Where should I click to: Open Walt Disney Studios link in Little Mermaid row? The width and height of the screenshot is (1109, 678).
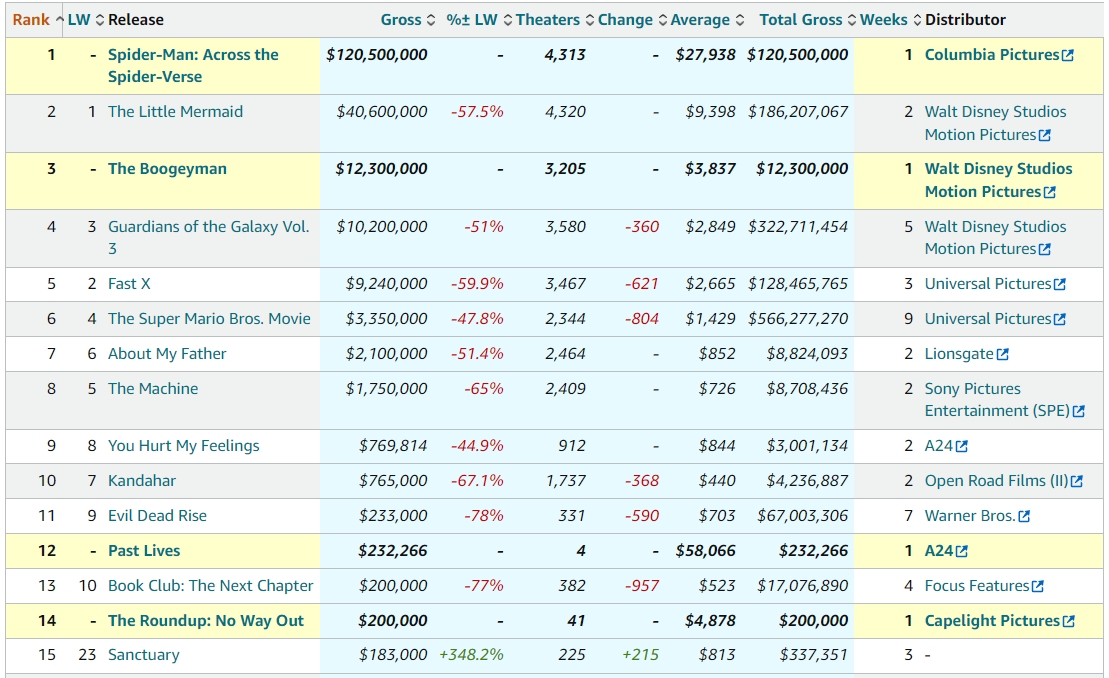point(995,123)
